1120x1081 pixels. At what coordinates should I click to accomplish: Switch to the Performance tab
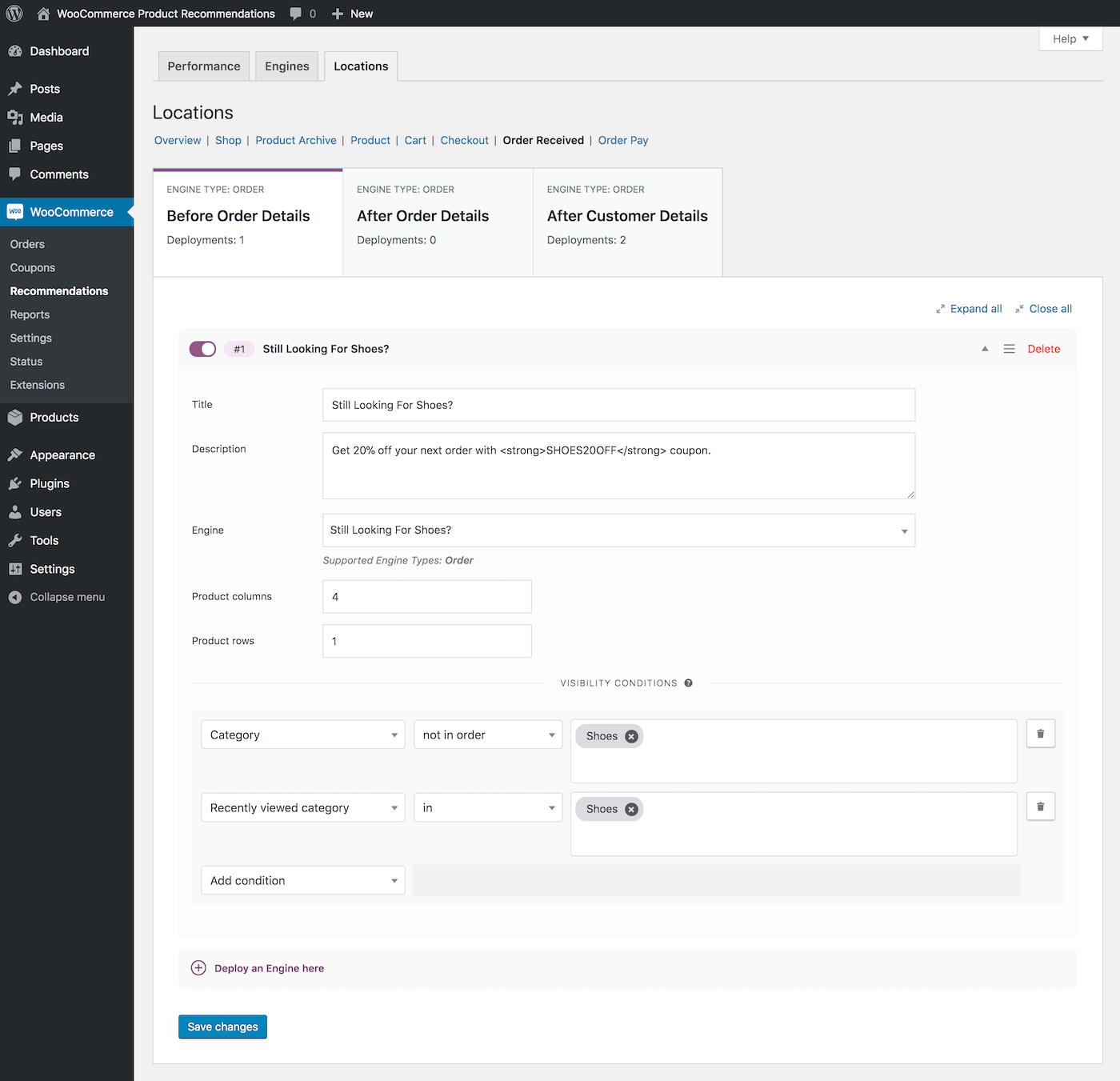tap(204, 66)
